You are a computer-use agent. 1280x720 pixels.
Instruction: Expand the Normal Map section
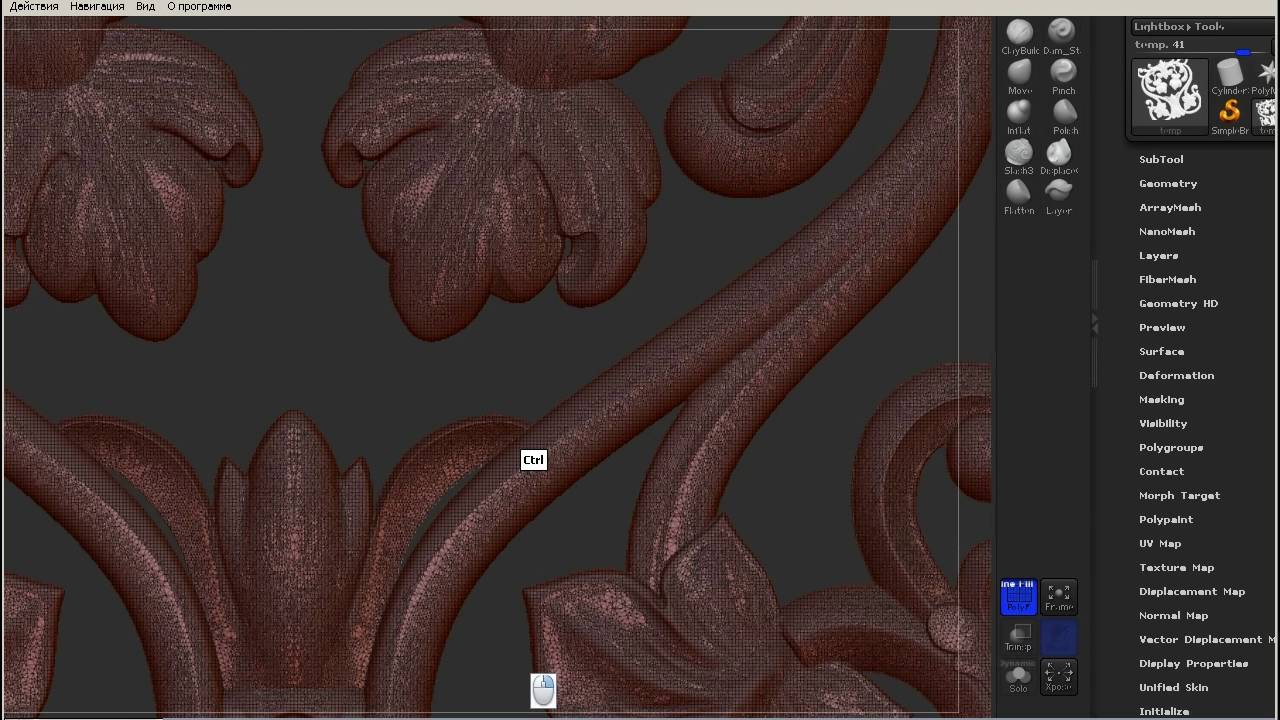pyautogui.click(x=1173, y=616)
